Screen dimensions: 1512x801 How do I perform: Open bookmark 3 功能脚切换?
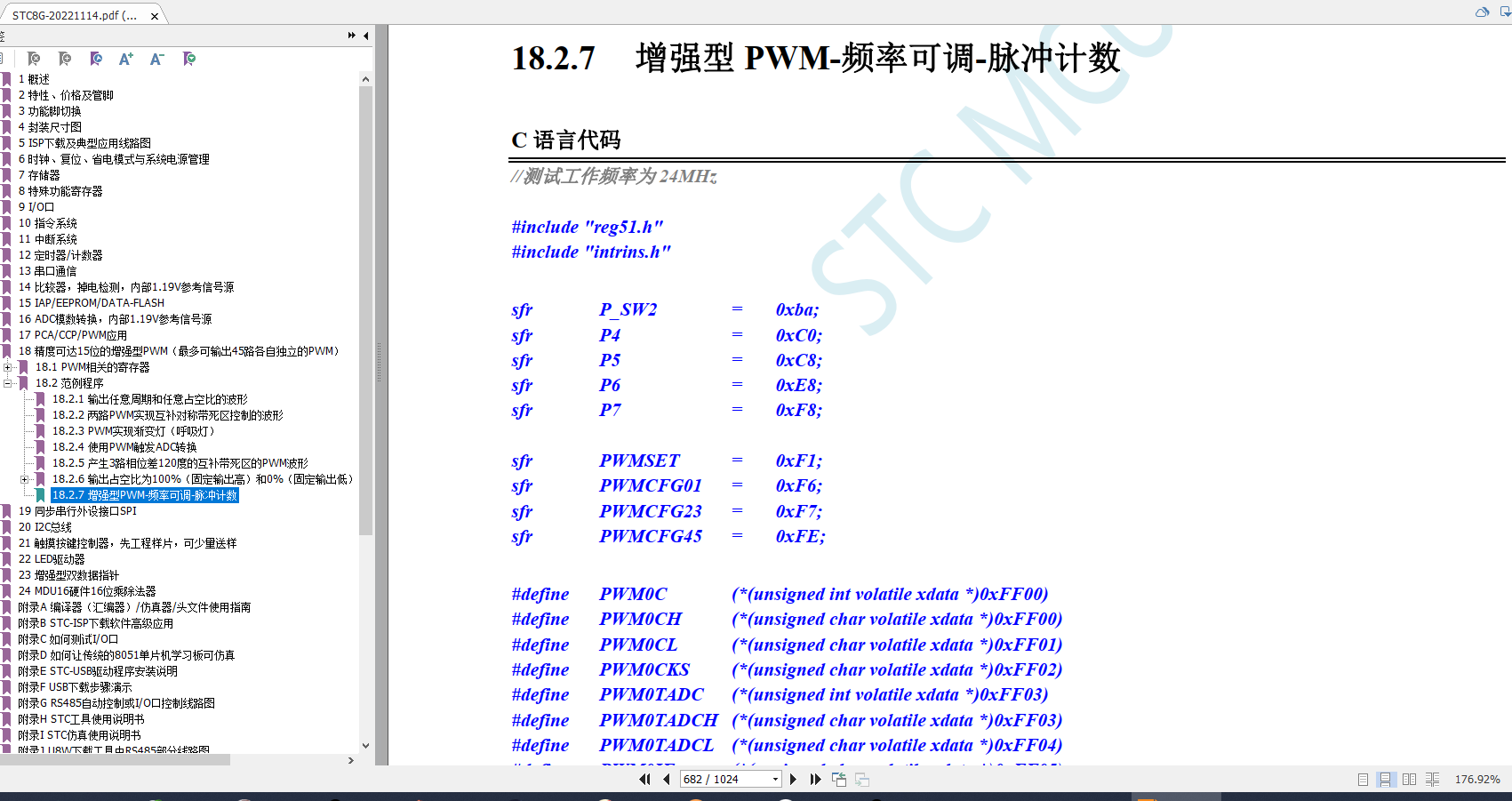50,111
